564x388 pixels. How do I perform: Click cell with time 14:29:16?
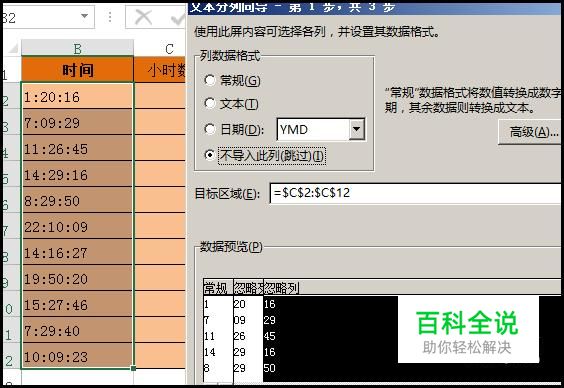77,174
